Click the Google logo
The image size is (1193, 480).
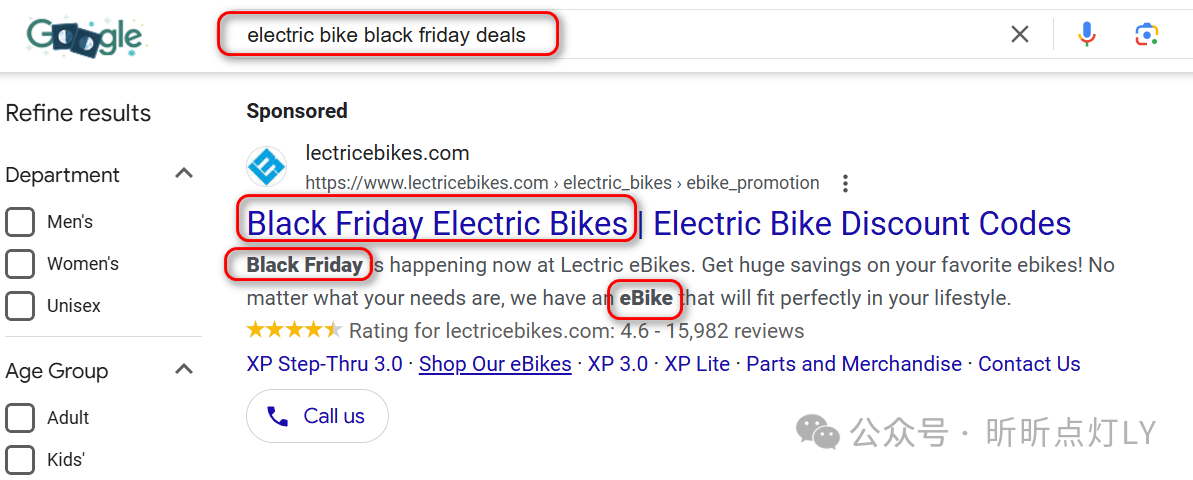tap(84, 37)
